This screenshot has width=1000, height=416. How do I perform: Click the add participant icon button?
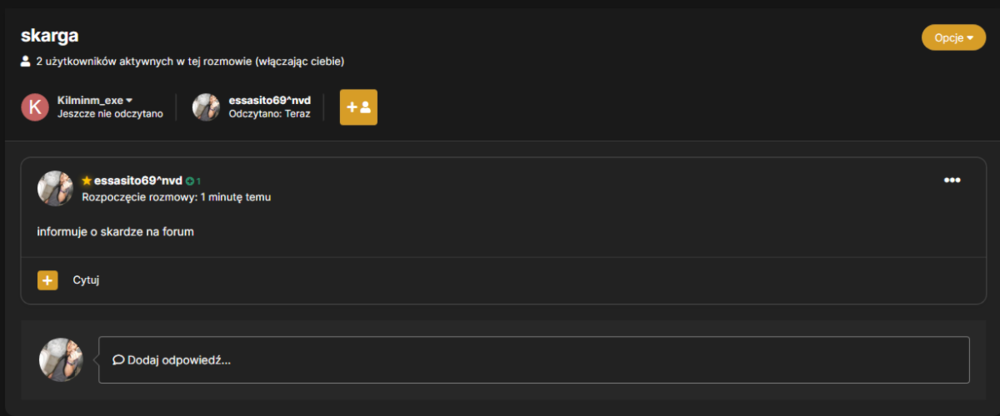click(358, 107)
